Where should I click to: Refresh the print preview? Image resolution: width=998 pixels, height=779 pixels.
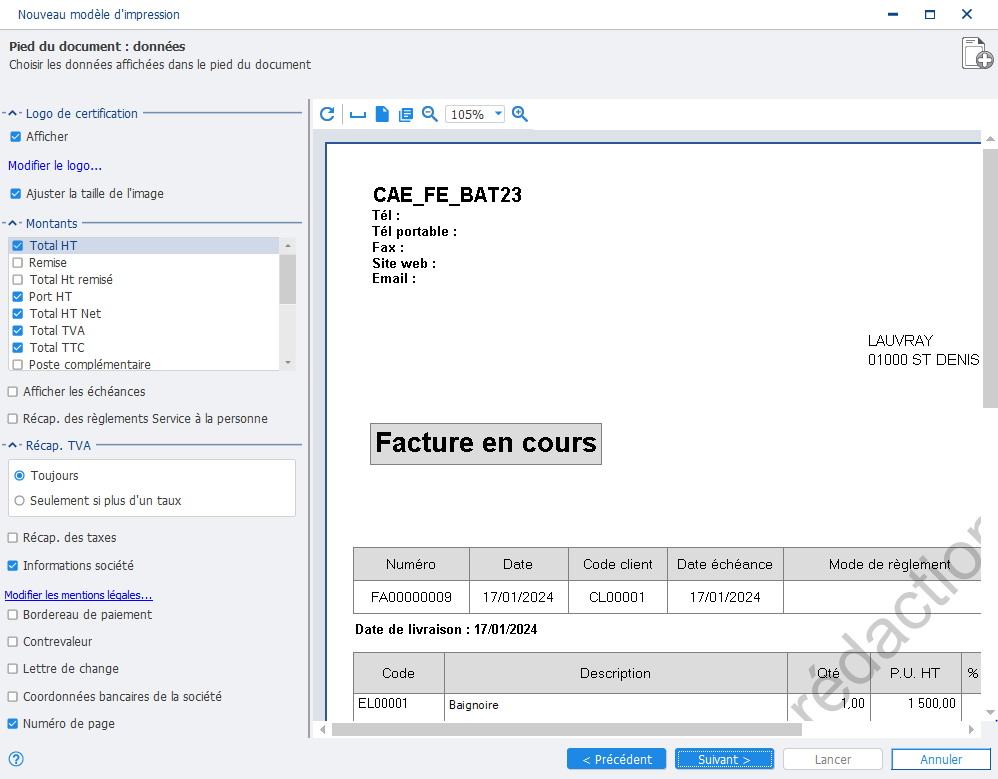[x=327, y=114]
